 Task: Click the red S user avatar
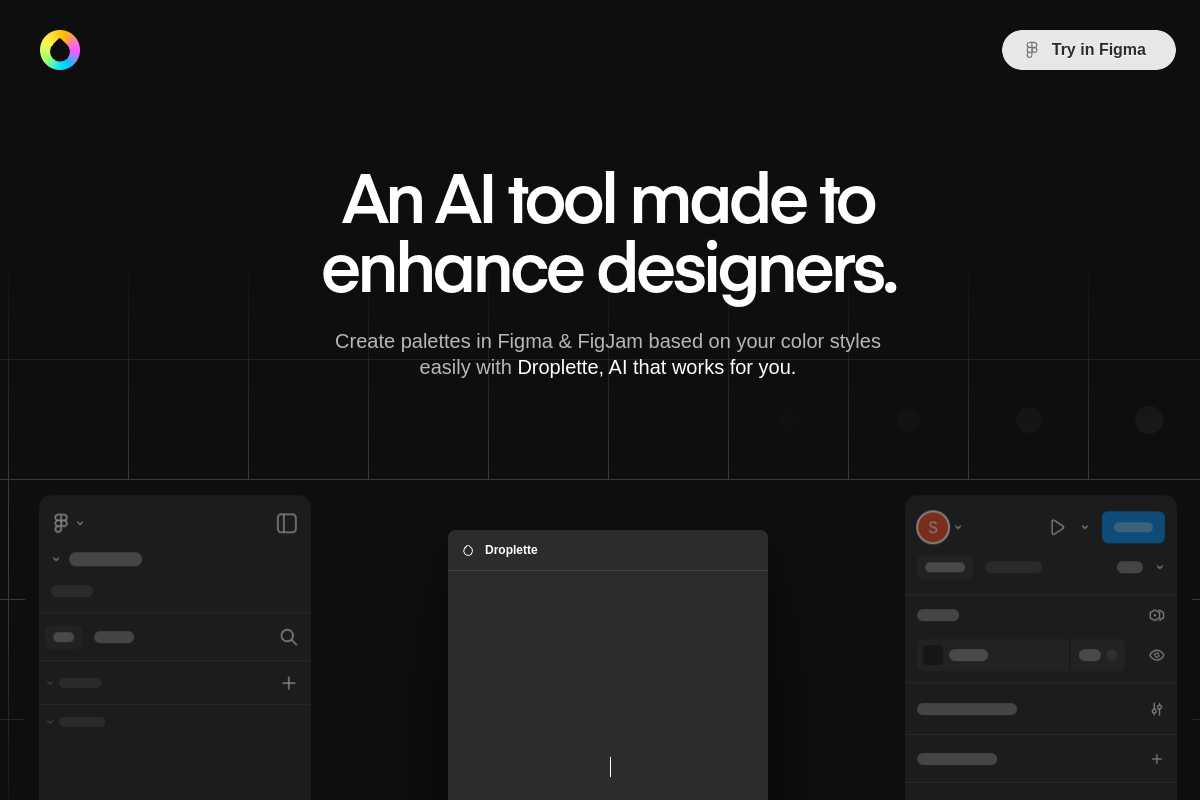pyautogui.click(x=933, y=527)
